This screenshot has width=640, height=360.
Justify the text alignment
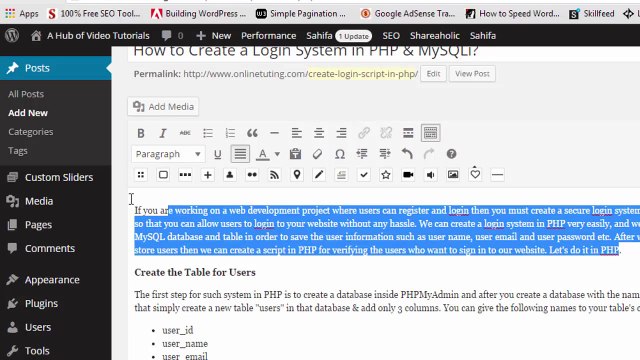[240, 154]
